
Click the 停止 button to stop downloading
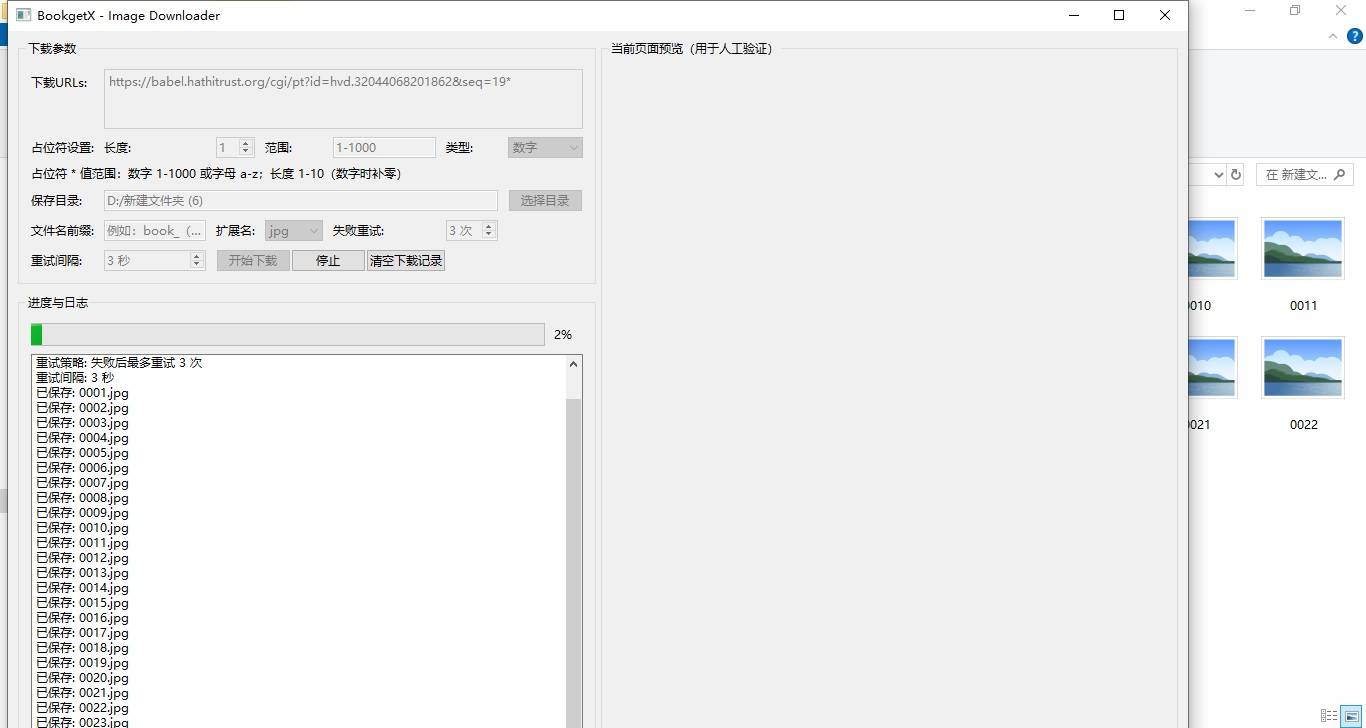pos(328,260)
